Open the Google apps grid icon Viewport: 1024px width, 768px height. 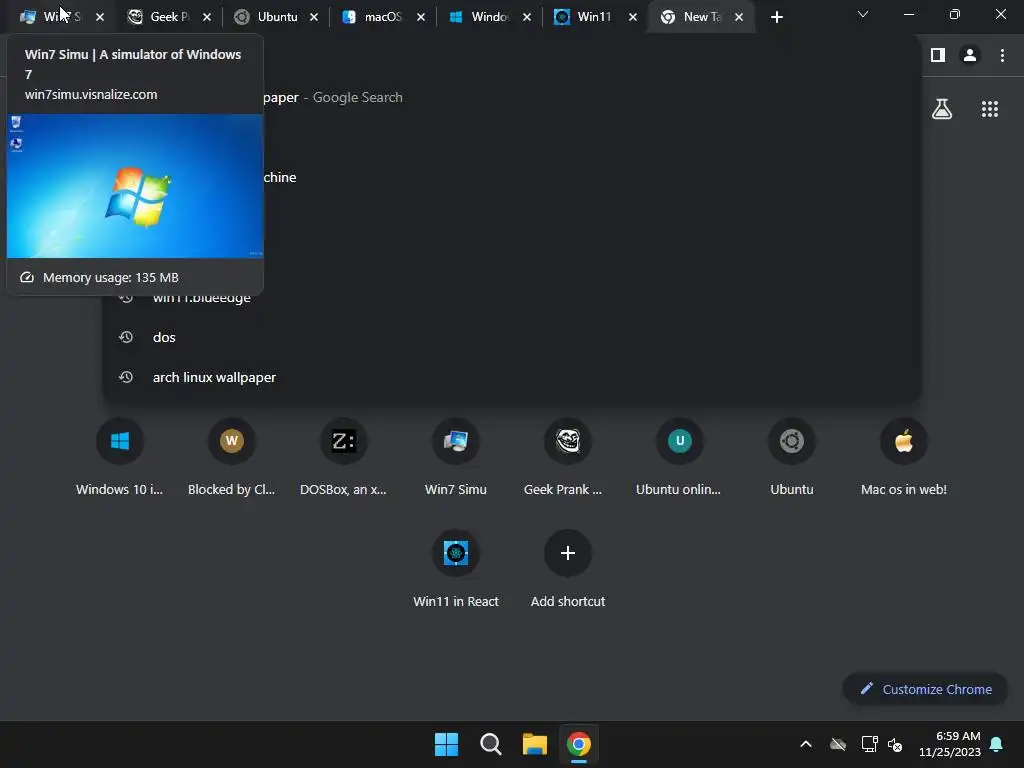tap(990, 109)
